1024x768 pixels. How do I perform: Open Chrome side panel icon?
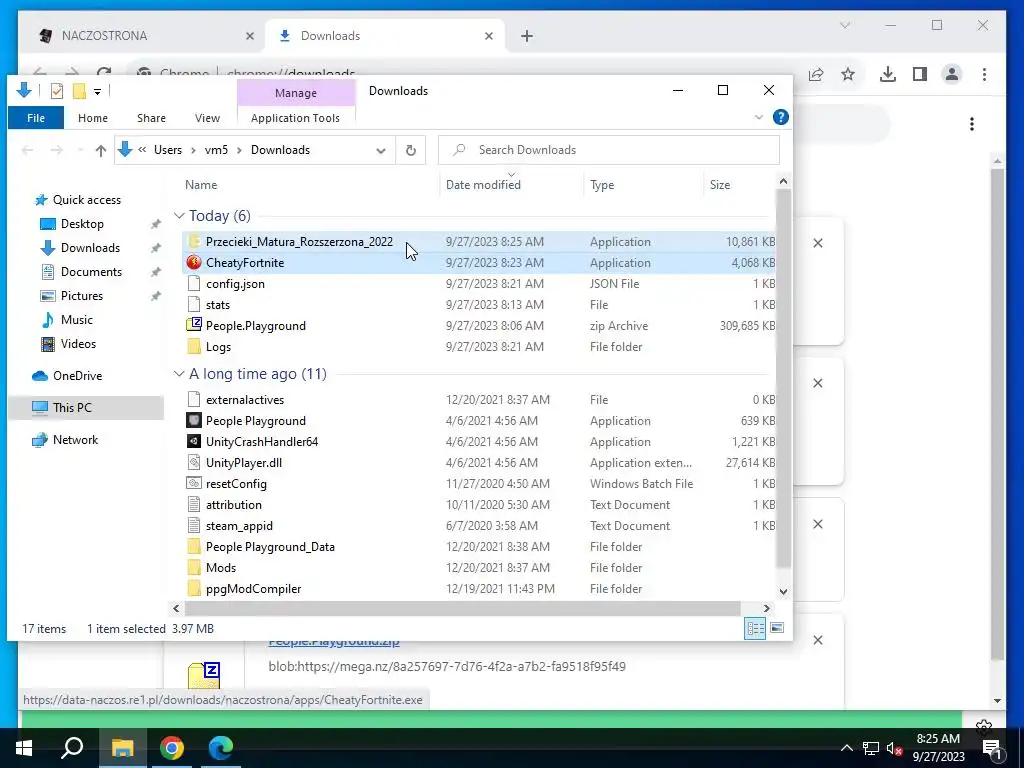click(920, 74)
